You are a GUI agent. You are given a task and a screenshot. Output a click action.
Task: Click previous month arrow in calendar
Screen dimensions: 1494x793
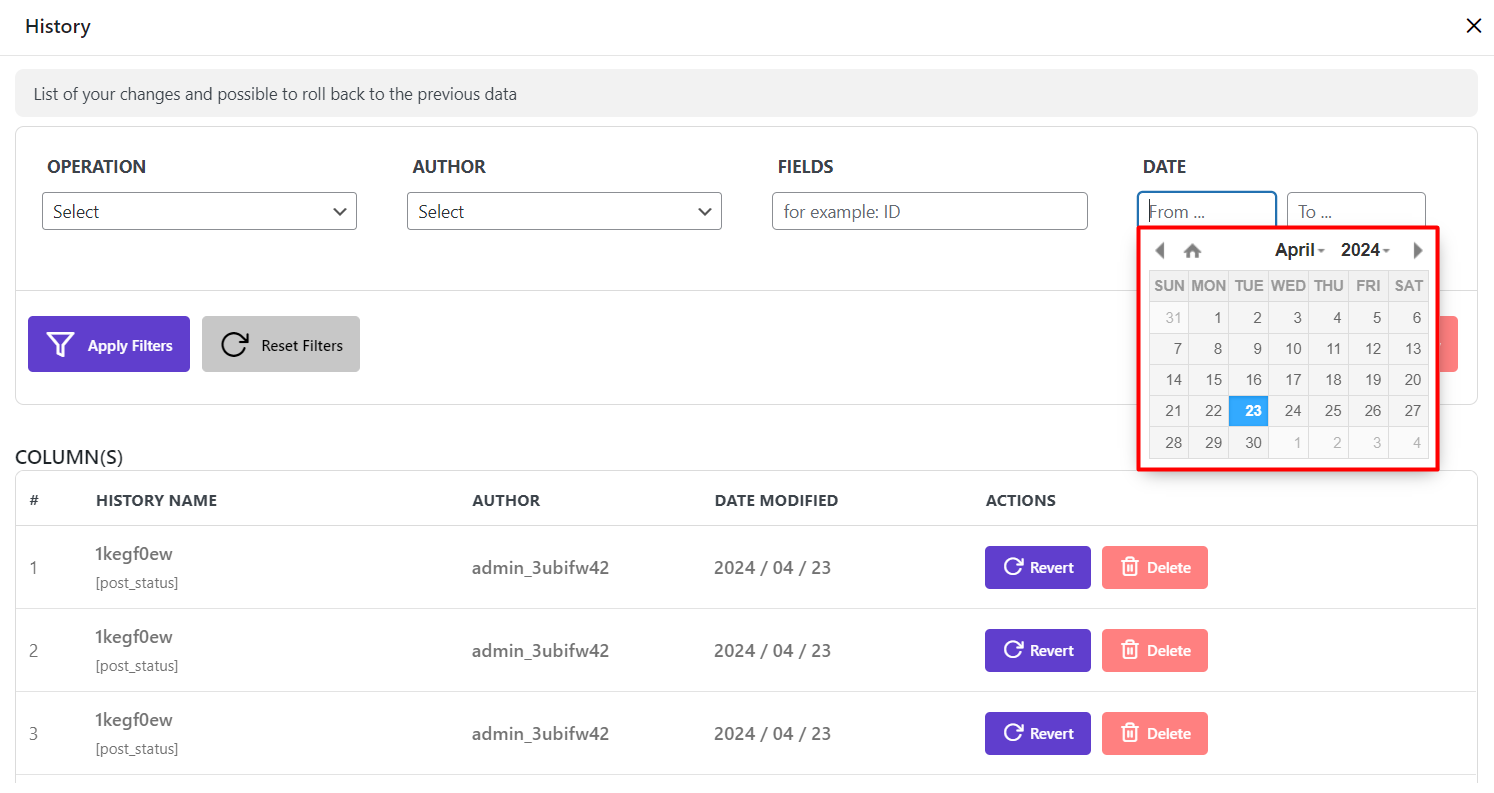point(1160,251)
